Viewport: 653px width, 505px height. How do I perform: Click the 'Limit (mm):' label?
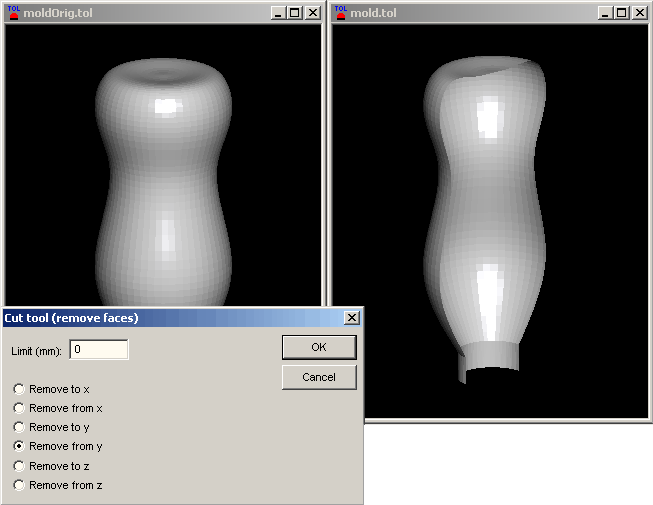pyautogui.click(x=36, y=351)
